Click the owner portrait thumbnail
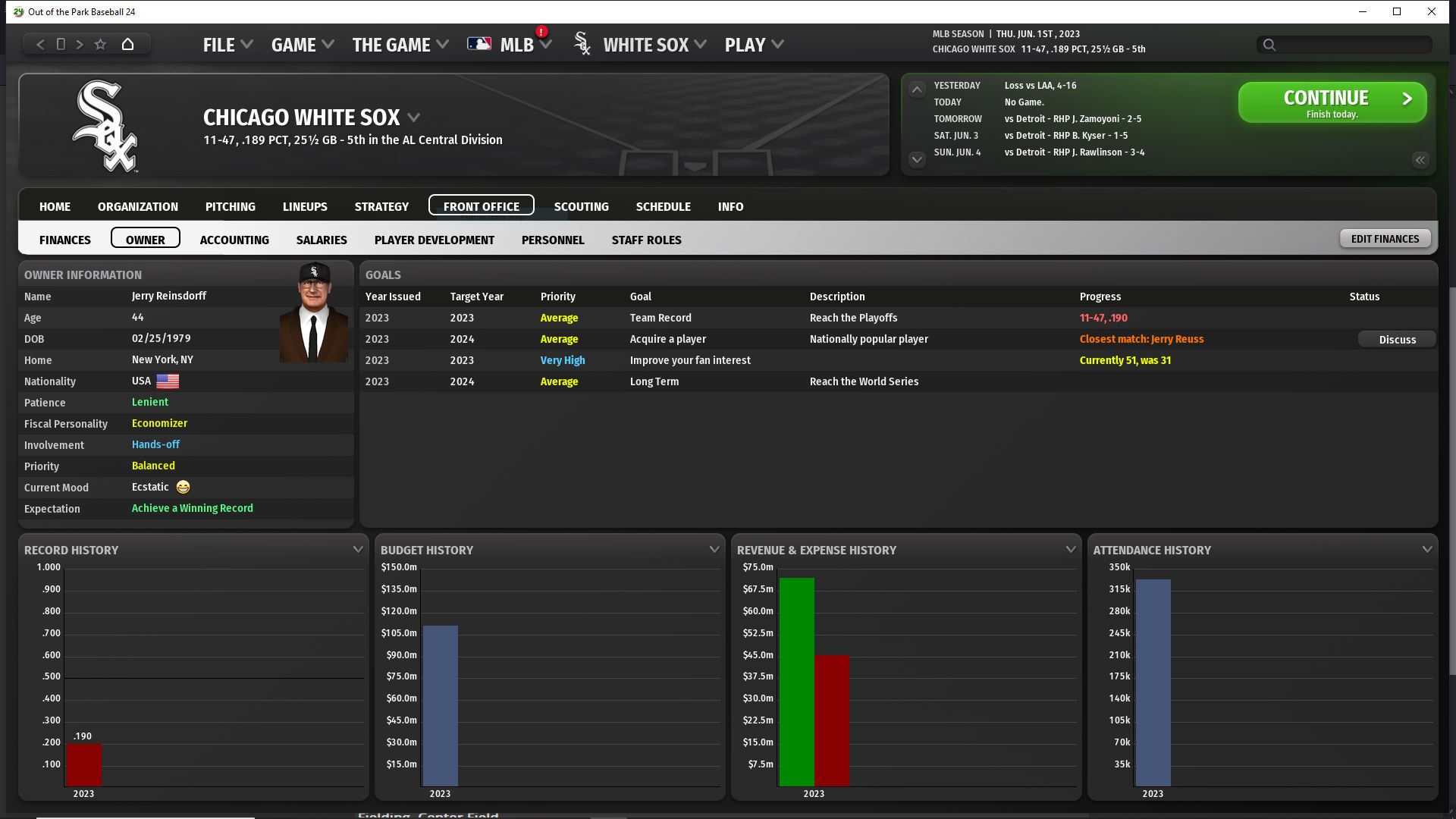This screenshot has width=1456, height=819. (x=314, y=312)
